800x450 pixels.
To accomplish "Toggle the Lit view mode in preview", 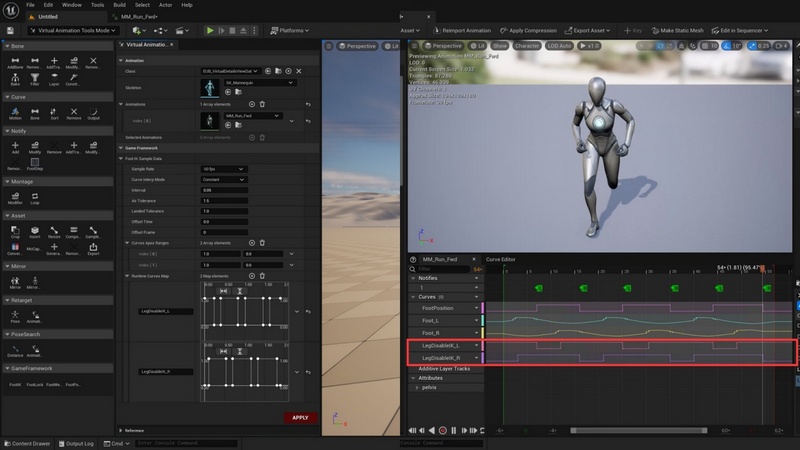I will pyautogui.click(x=476, y=46).
